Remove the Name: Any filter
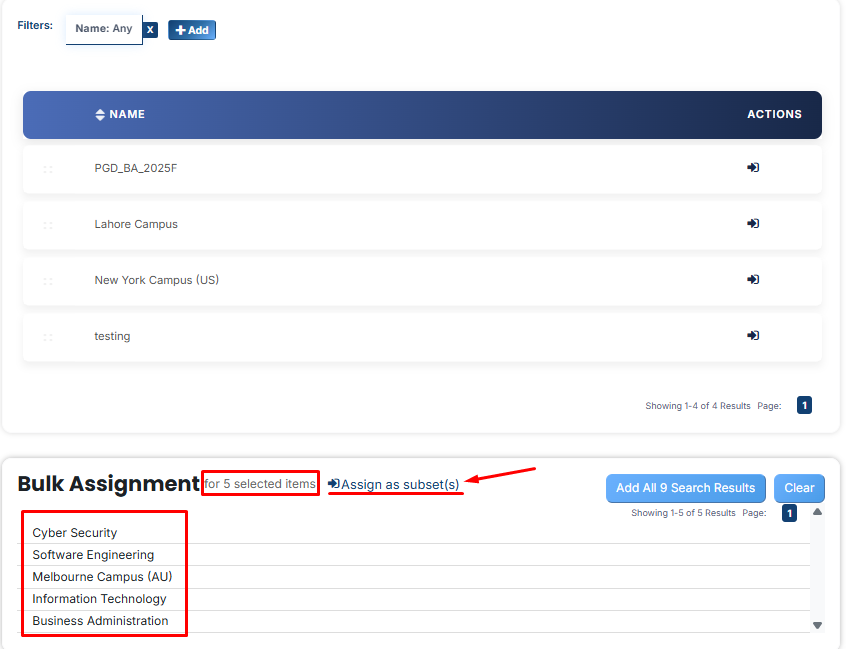Viewport: 846px width, 649px height. click(x=151, y=30)
